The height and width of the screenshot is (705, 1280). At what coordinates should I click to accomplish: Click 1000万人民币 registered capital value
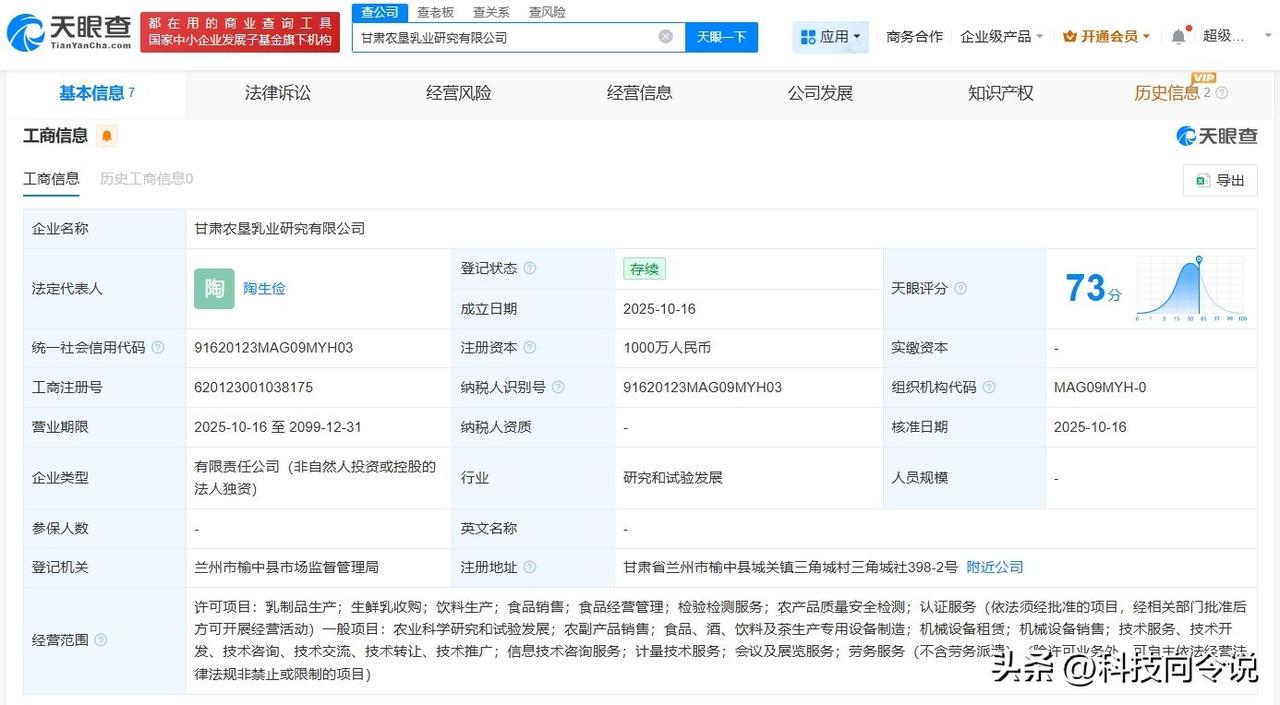(x=667, y=348)
